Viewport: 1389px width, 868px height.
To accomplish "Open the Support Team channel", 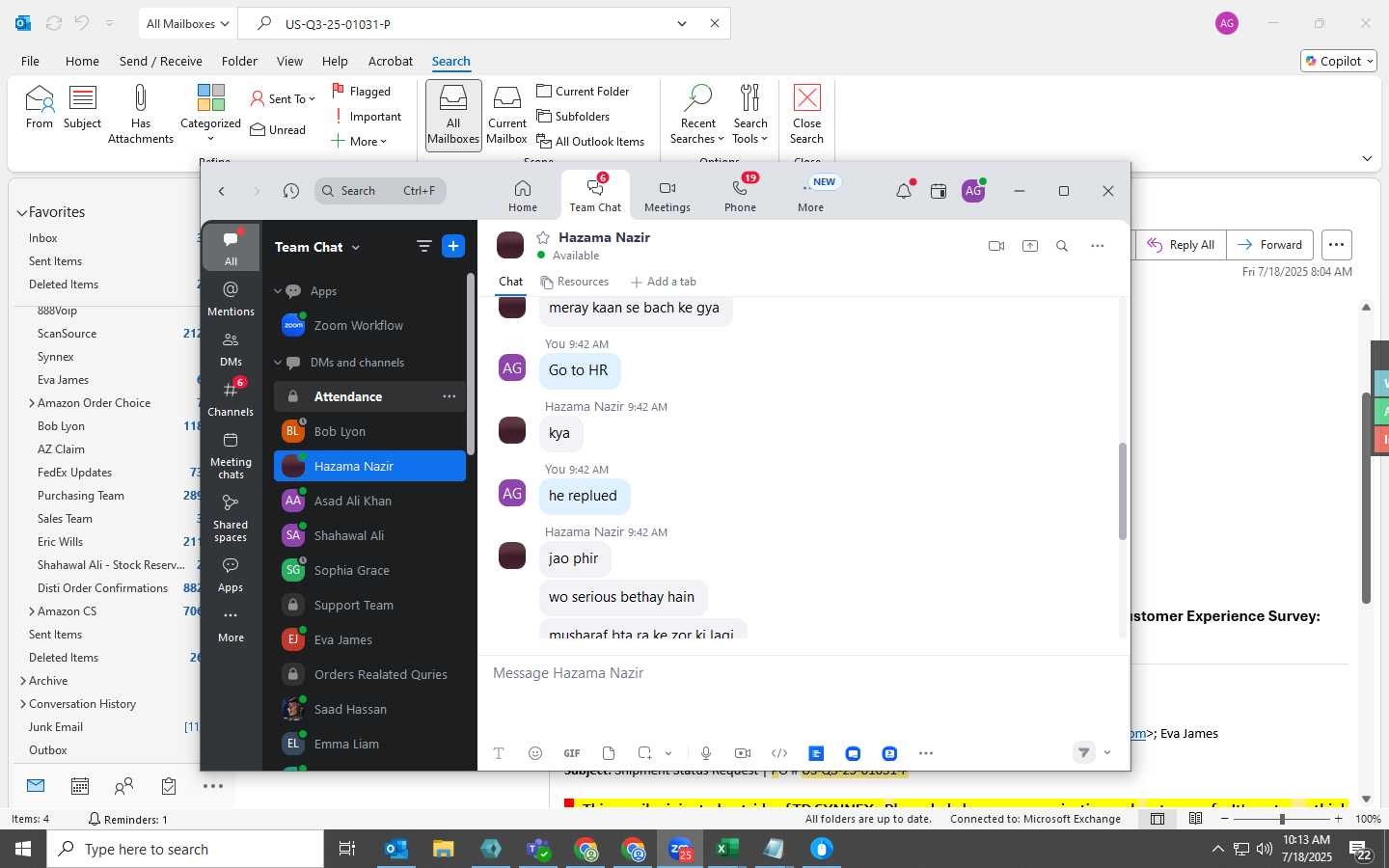I will click(x=369, y=605).
